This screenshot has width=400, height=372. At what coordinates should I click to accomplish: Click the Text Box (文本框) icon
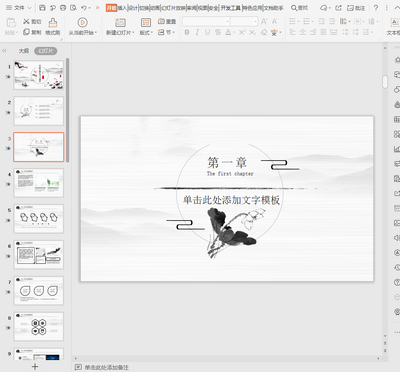click(394, 22)
